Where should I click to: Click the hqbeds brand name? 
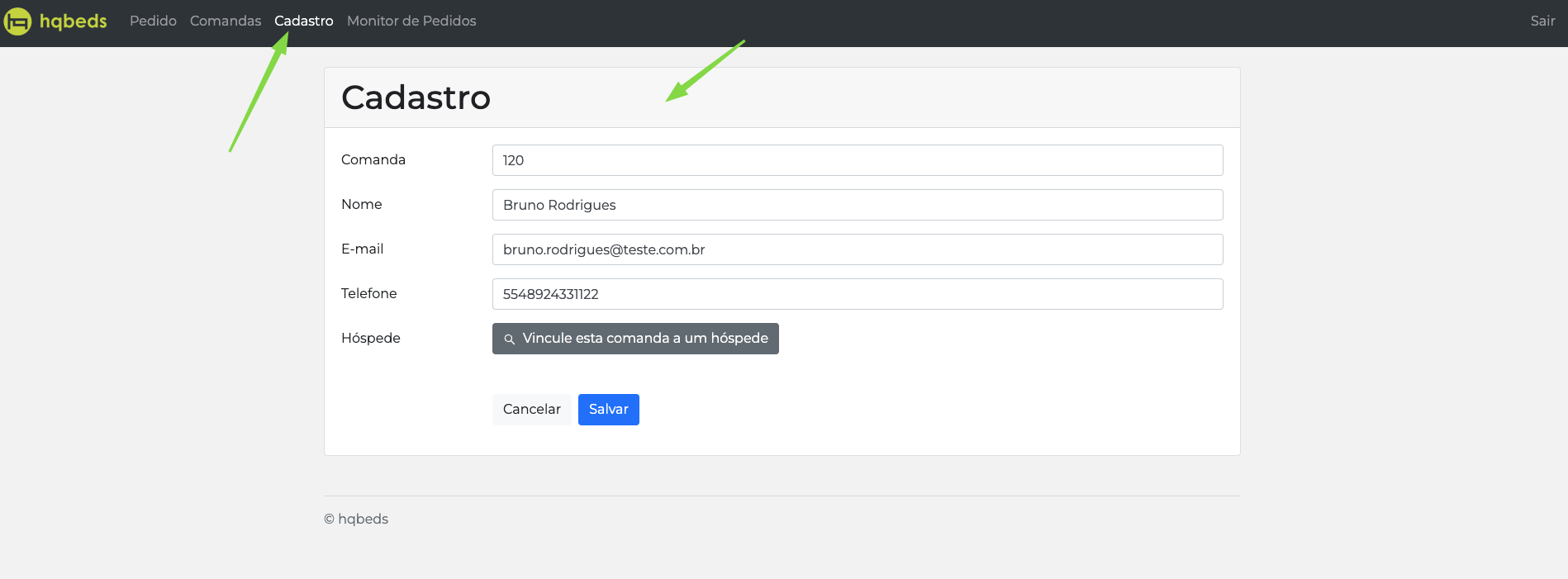coord(74,21)
